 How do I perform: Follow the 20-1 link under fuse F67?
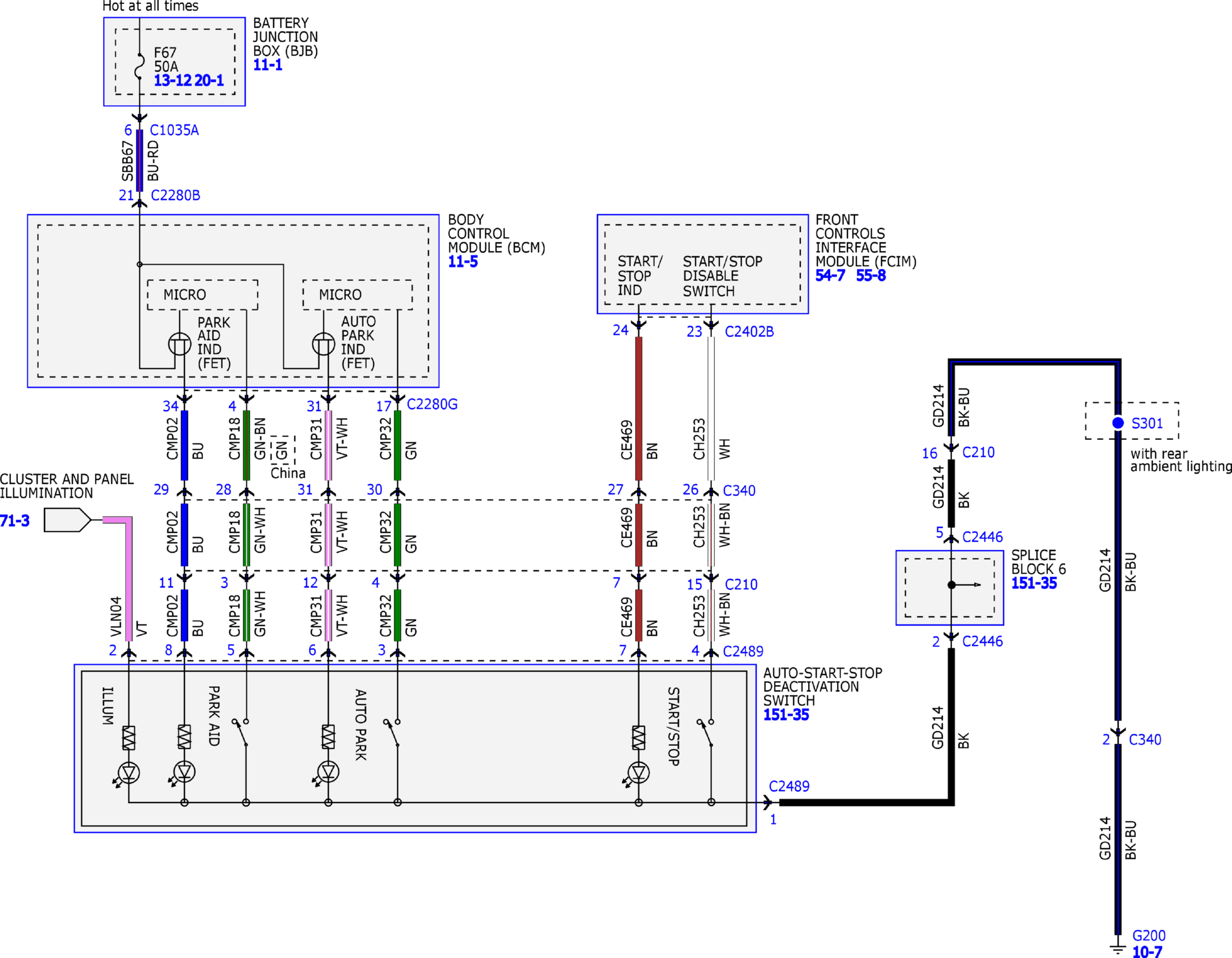(209, 80)
